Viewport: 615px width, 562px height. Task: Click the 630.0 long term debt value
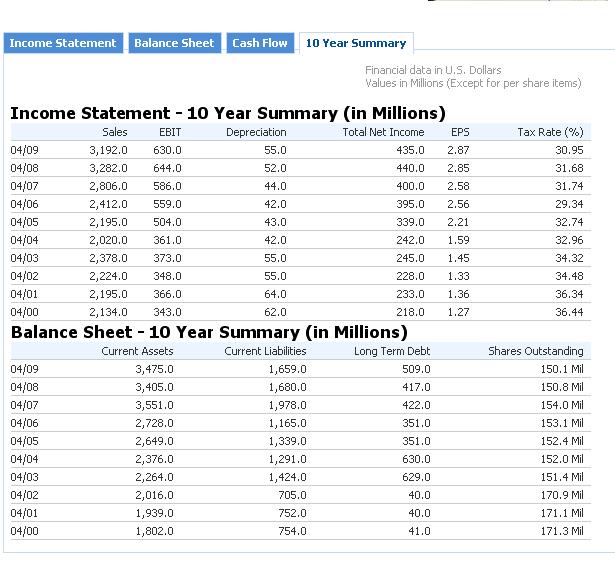(x=415, y=459)
